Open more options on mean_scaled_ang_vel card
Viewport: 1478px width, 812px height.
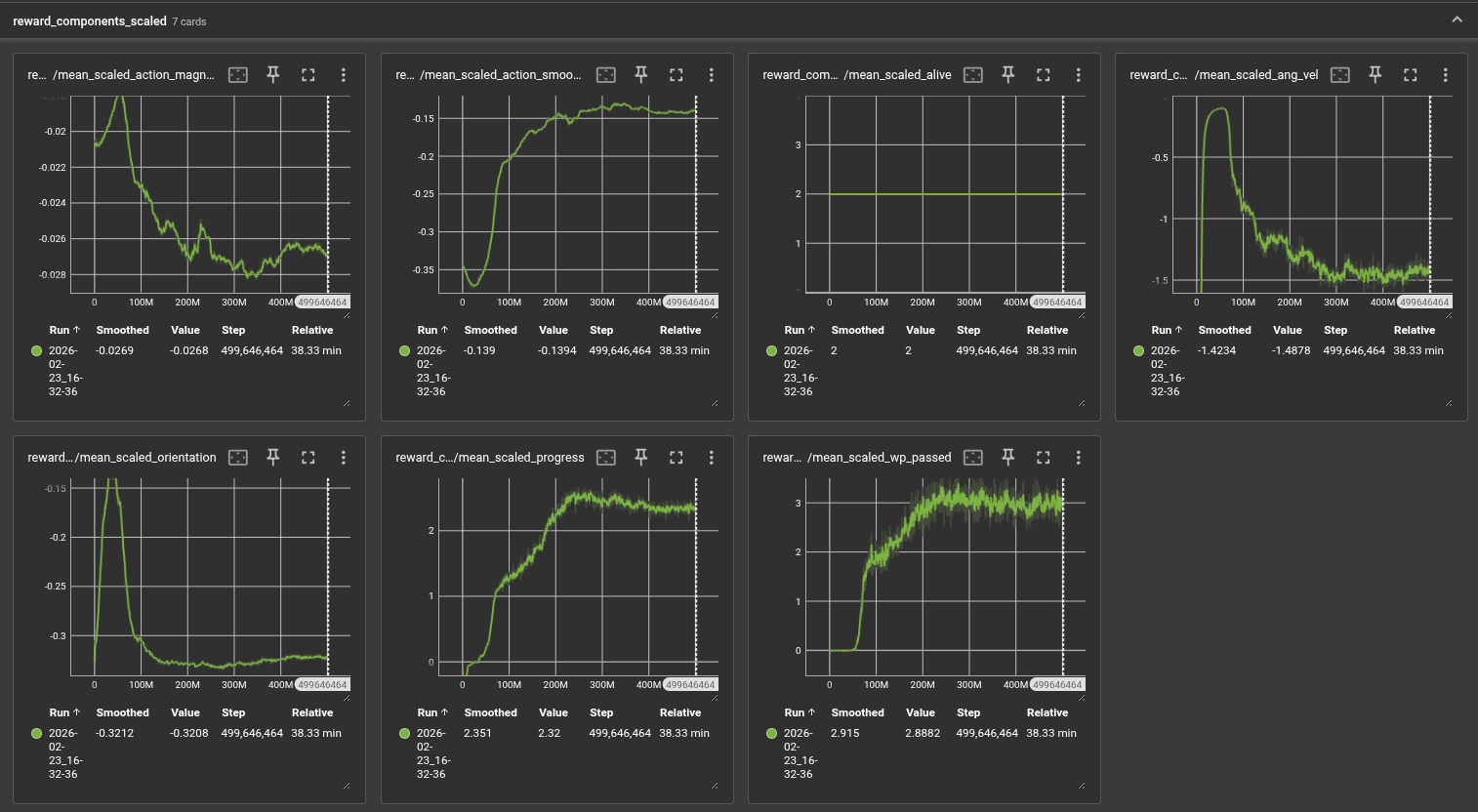click(1445, 75)
